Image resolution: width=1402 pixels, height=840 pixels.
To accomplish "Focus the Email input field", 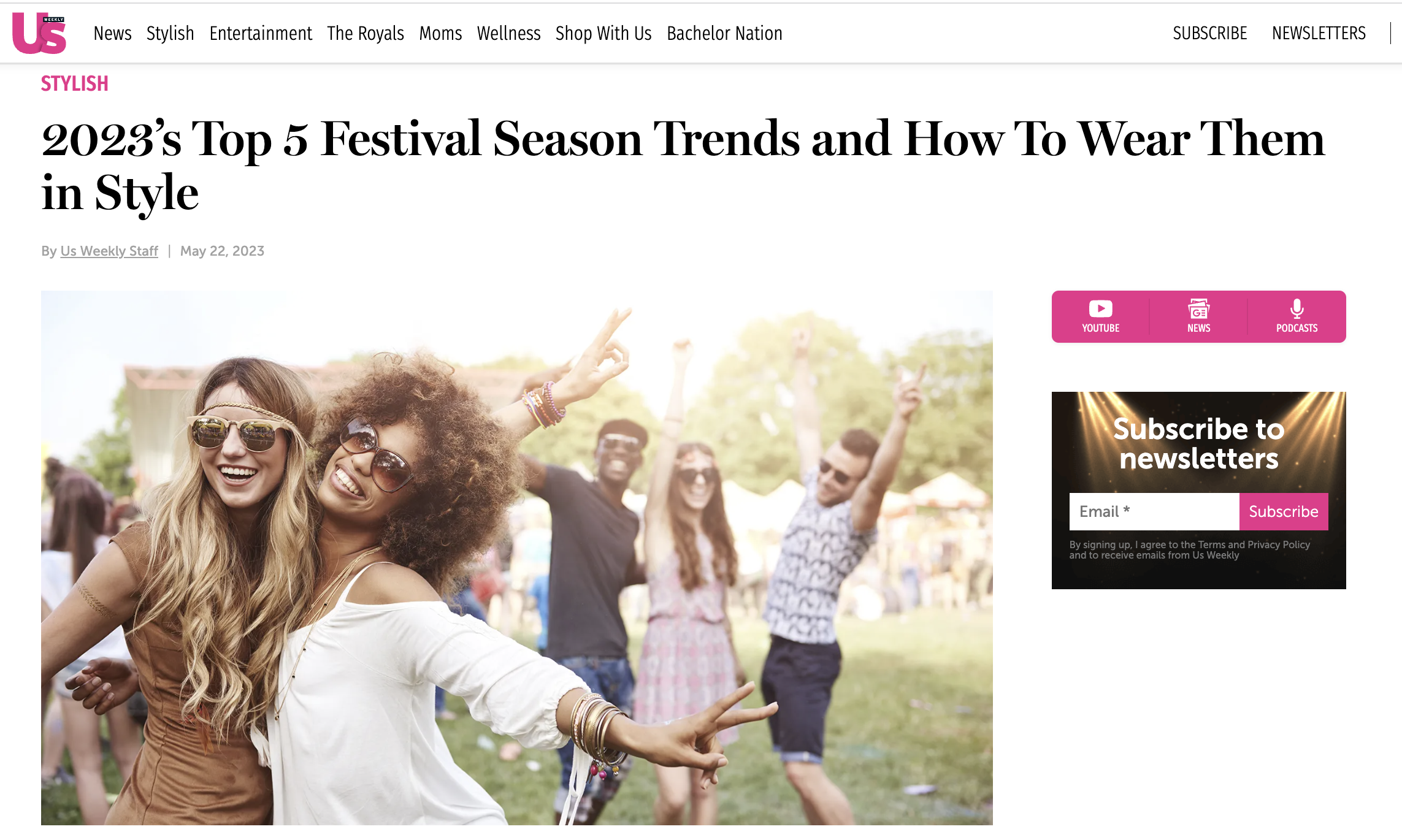I will click(1154, 511).
